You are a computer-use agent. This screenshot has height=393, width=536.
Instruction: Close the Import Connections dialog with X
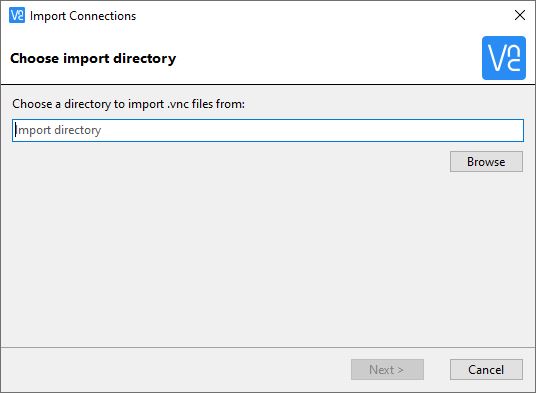[520, 15]
